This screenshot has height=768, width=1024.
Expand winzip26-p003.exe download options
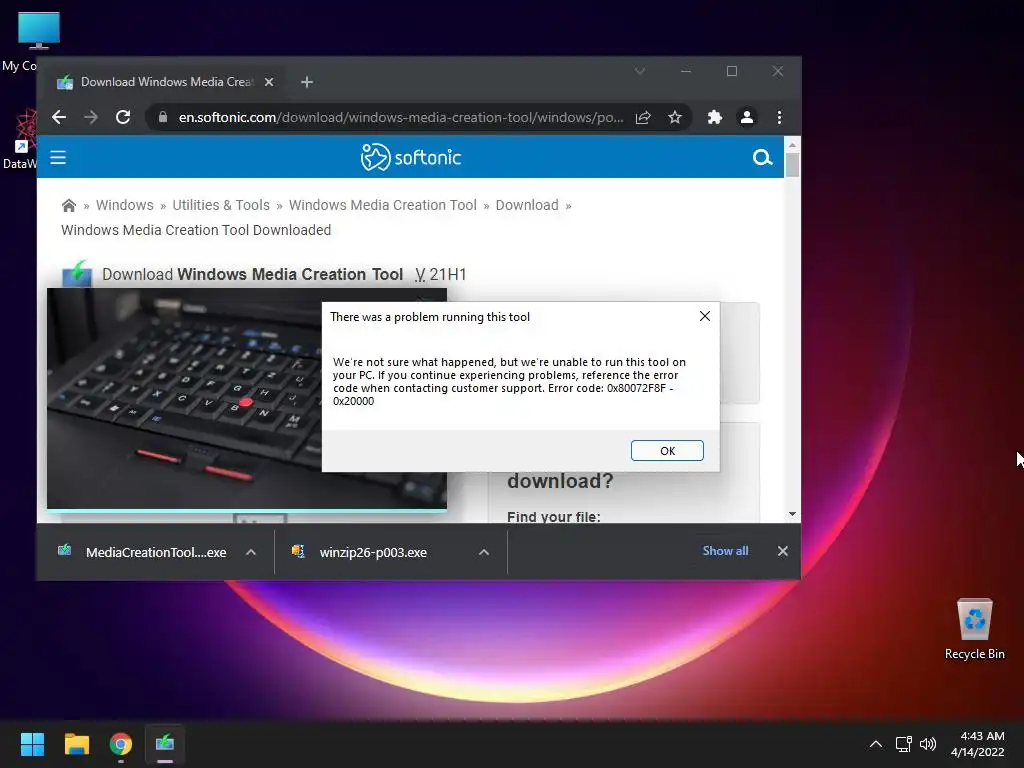484,552
